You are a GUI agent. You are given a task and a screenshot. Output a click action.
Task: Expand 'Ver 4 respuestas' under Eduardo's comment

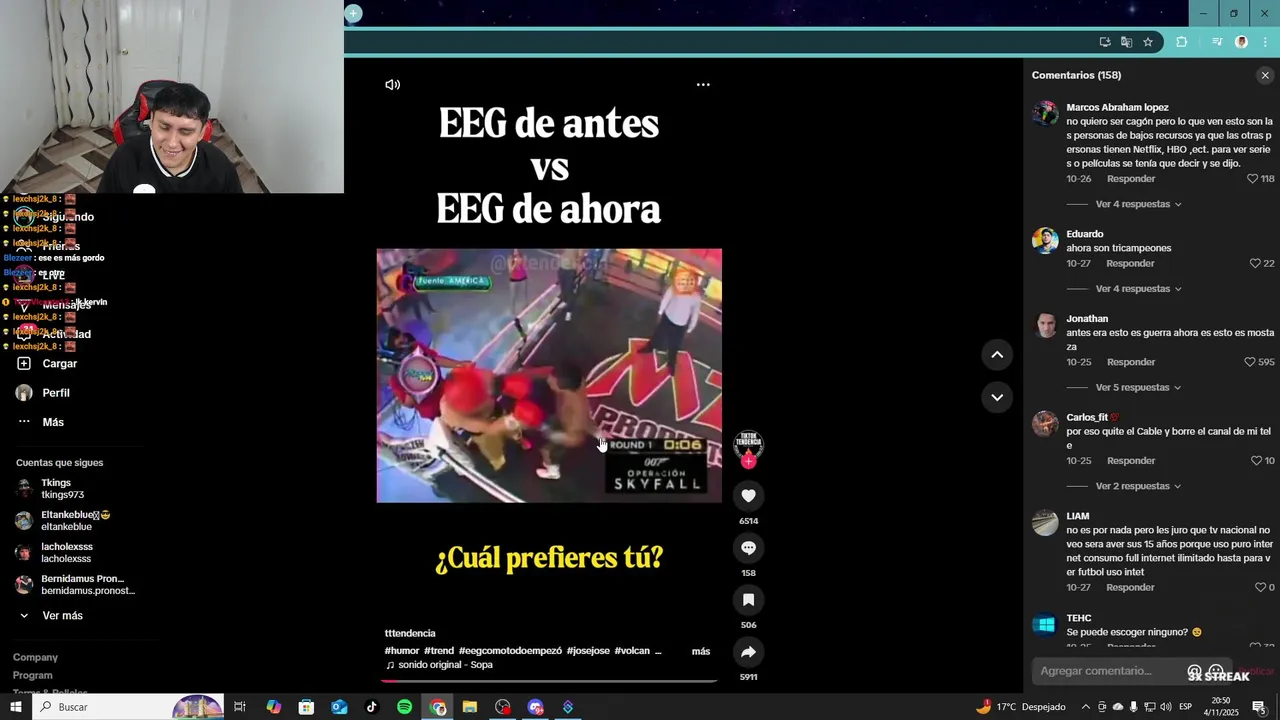pos(1138,289)
